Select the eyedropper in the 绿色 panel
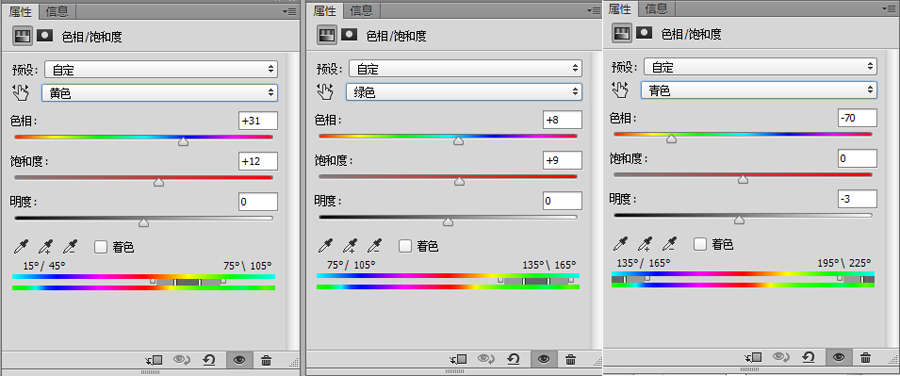The width and height of the screenshot is (900, 376). pyautogui.click(x=325, y=246)
